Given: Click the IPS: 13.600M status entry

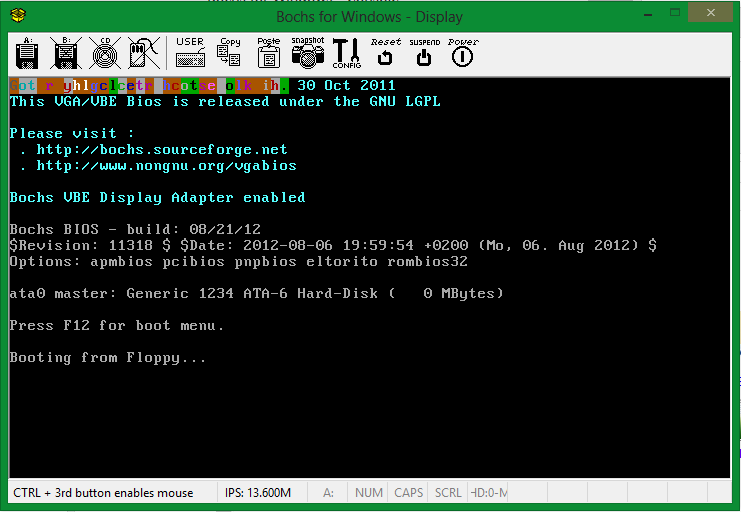Looking at the screenshot, I should coord(258,493).
